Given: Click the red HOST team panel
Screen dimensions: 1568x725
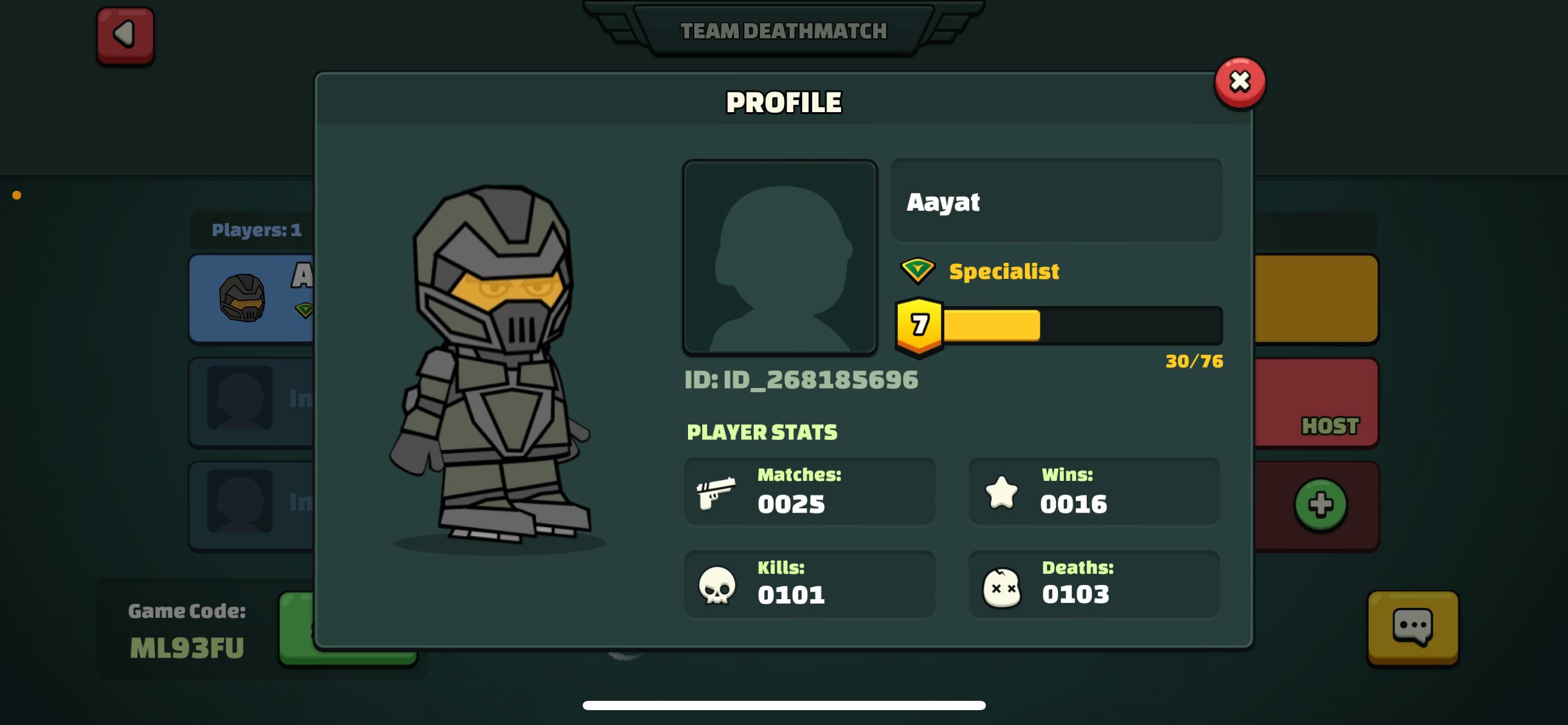Looking at the screenshot, I should [x=1317, y=403].
